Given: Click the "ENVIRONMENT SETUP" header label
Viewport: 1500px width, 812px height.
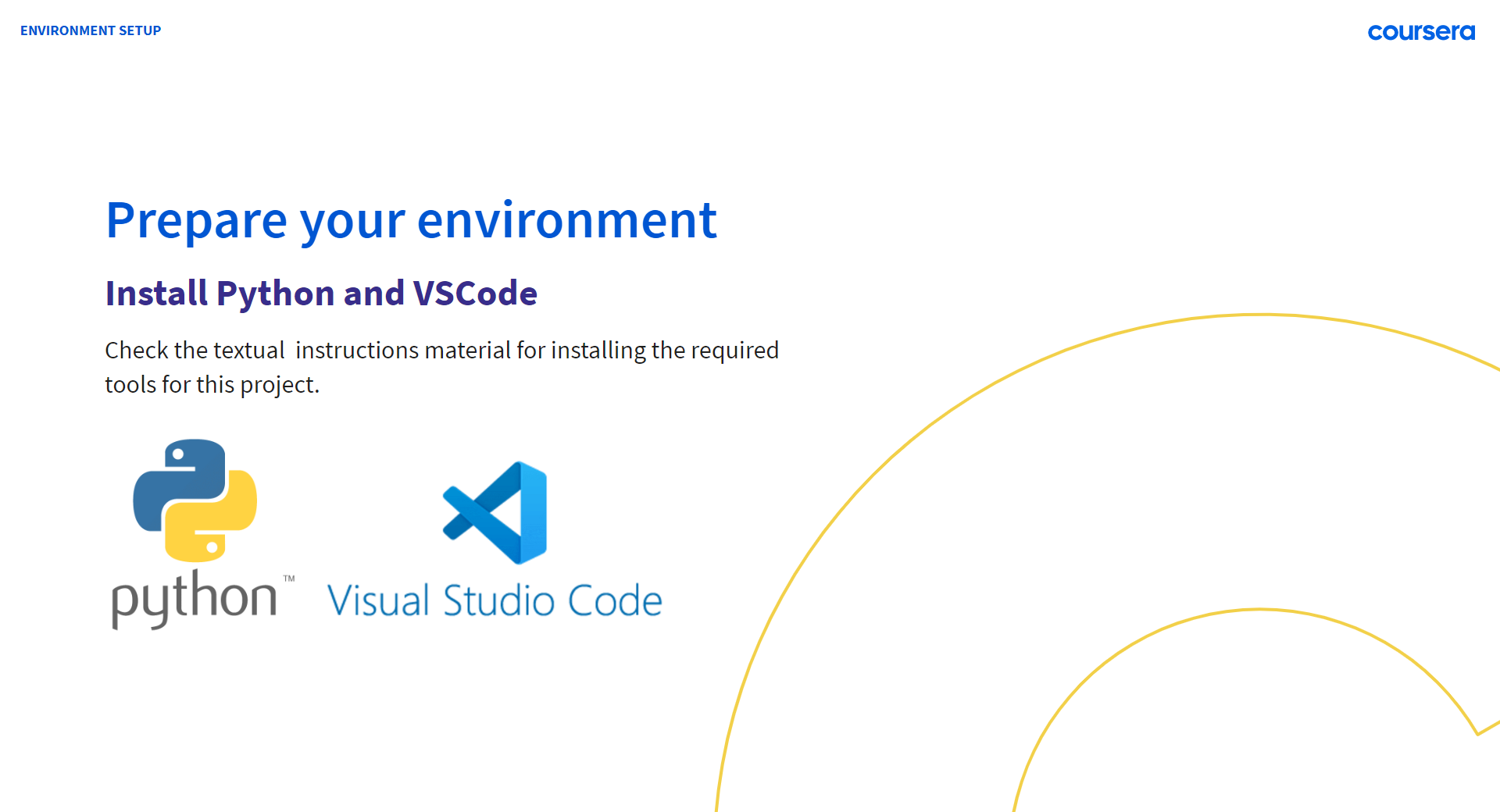Looking at the screenshot, I should point(91,30).
